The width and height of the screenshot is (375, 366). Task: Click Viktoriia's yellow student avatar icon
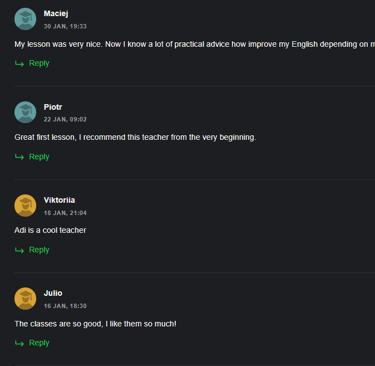[x=25, y=206]
